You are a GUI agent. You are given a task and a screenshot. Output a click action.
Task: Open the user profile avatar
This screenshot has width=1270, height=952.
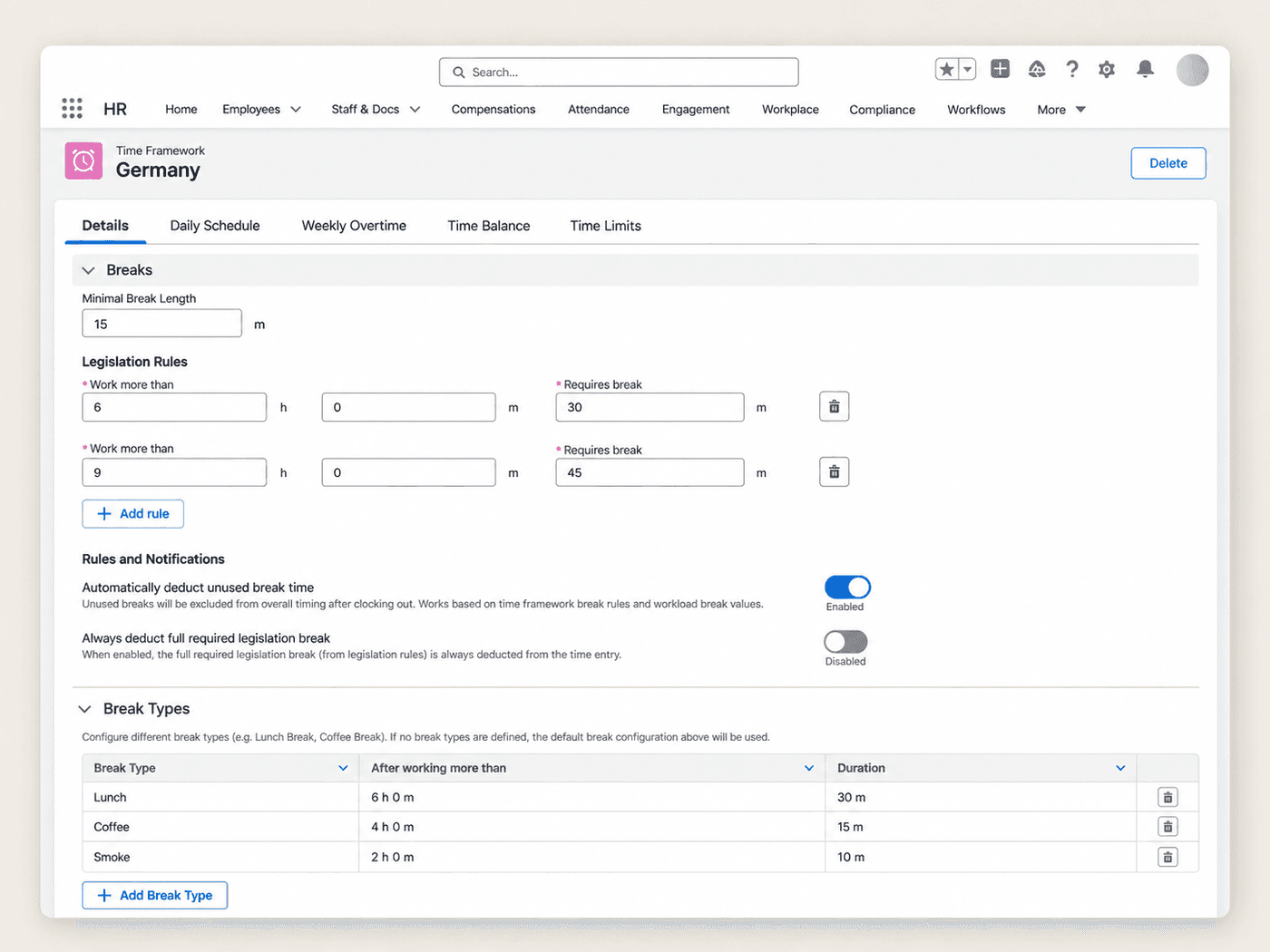(x=1192, y=70)
